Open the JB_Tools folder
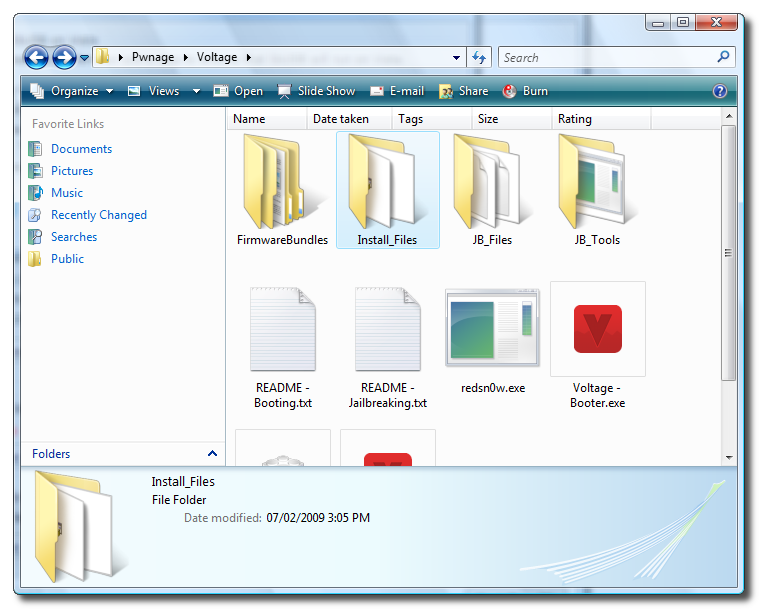This screenshot has width=759, height=609. coord(597,183)
